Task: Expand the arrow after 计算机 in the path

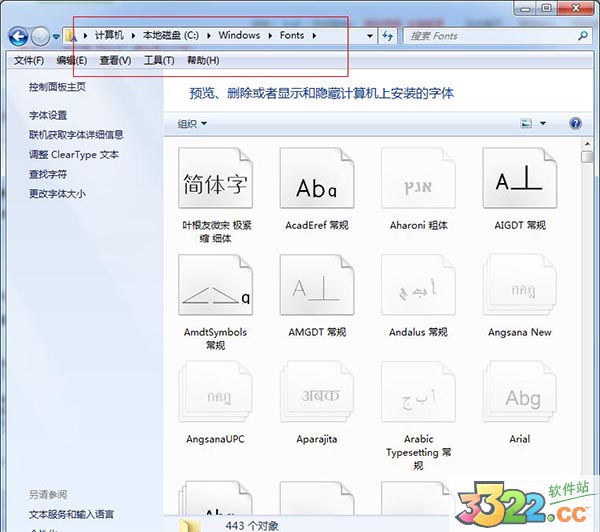Action: click(133, 36)
